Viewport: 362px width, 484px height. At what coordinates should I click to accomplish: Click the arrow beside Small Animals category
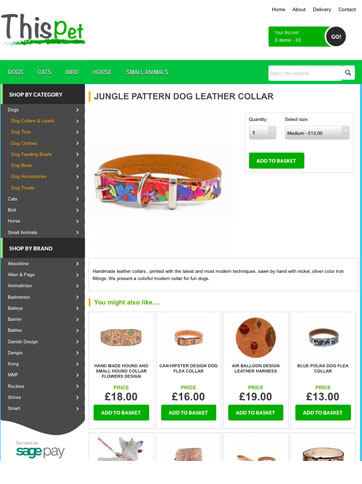77,232
